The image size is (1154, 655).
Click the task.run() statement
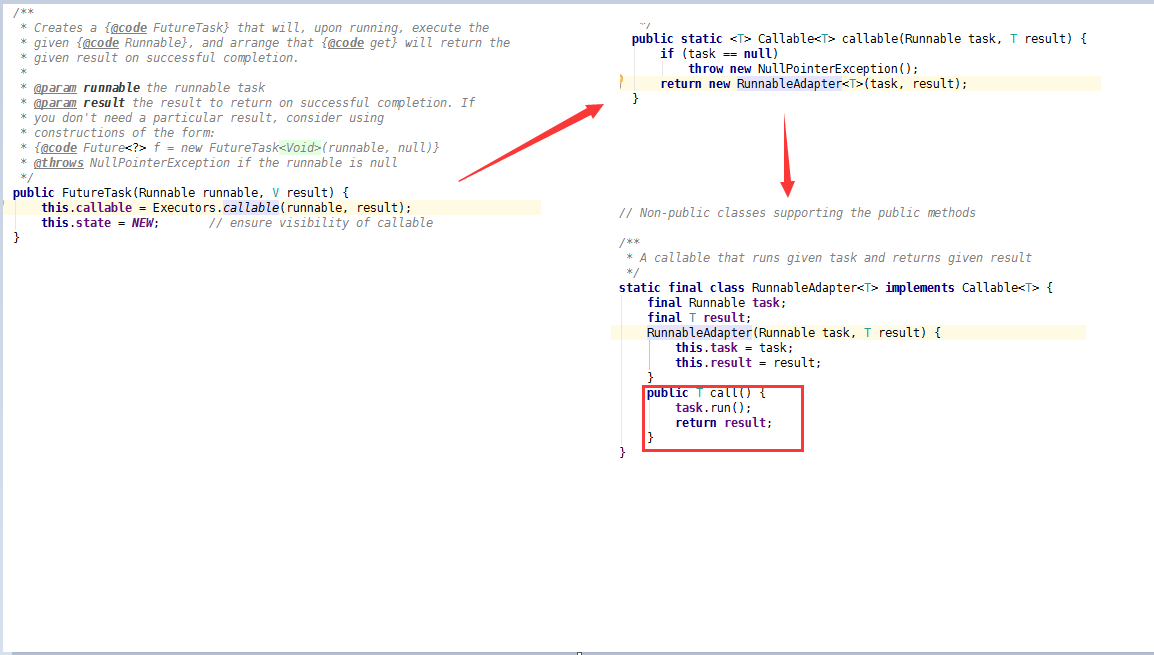tap(712, 408)
